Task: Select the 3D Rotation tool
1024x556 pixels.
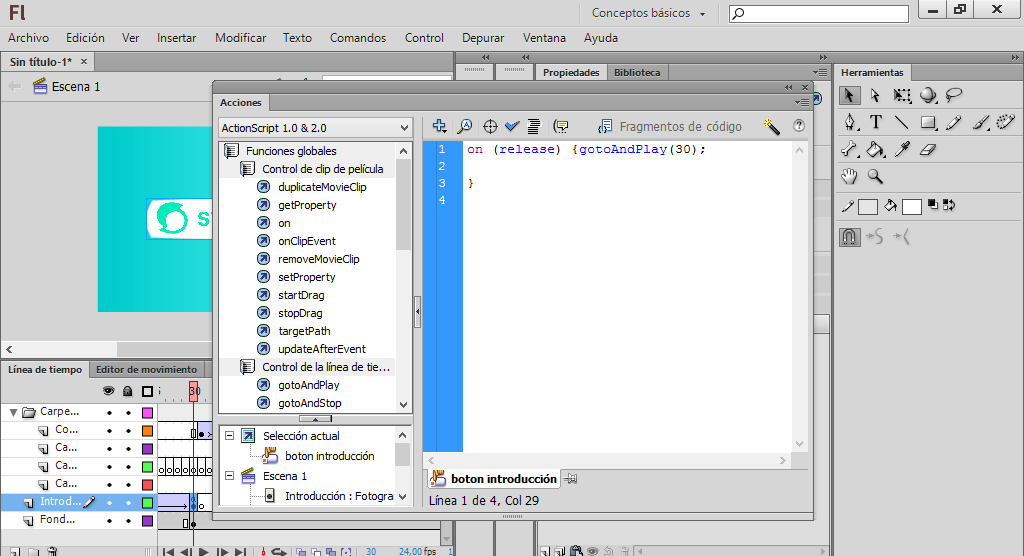Action: click(928, 95)
